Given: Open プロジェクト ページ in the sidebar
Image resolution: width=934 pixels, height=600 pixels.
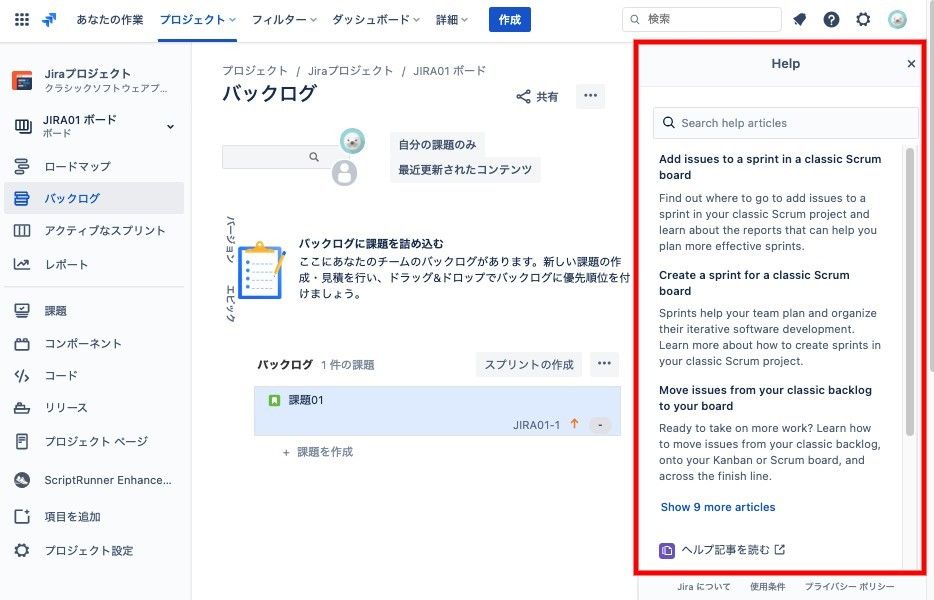Looking at the screenshot, I should coord(94,442).
